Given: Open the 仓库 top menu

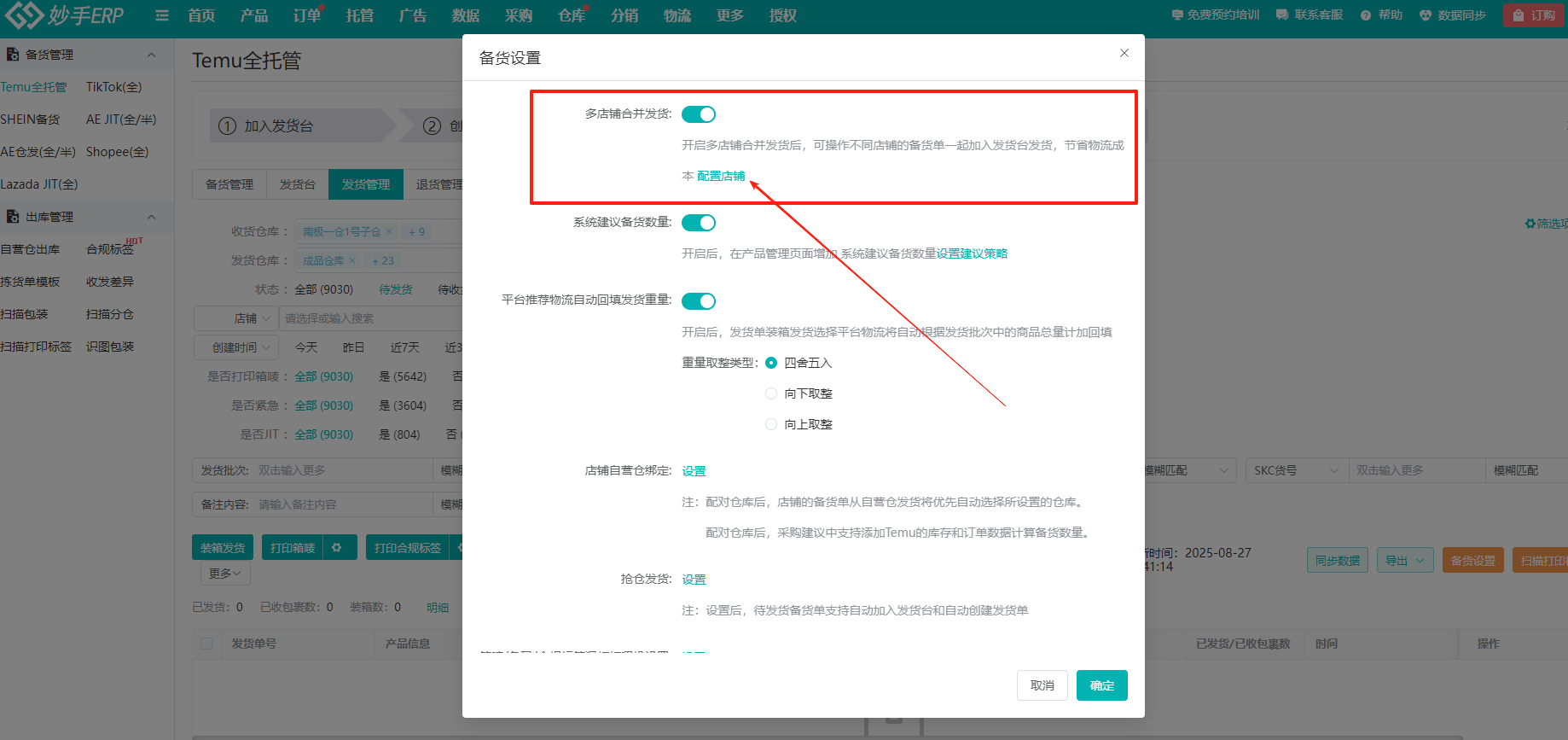Looking at the screenshot, I should click(571, 15).
